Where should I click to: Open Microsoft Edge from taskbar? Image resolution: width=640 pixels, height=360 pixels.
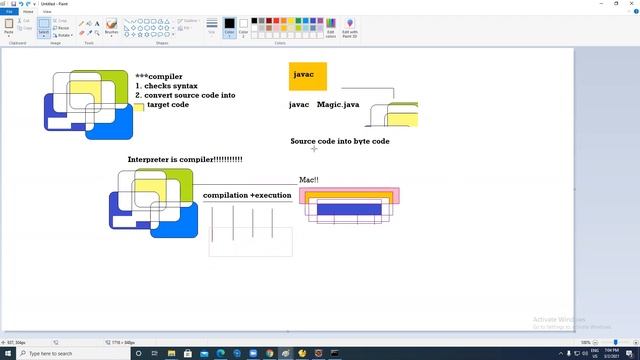pyautogui.click(x=220, y=353)
